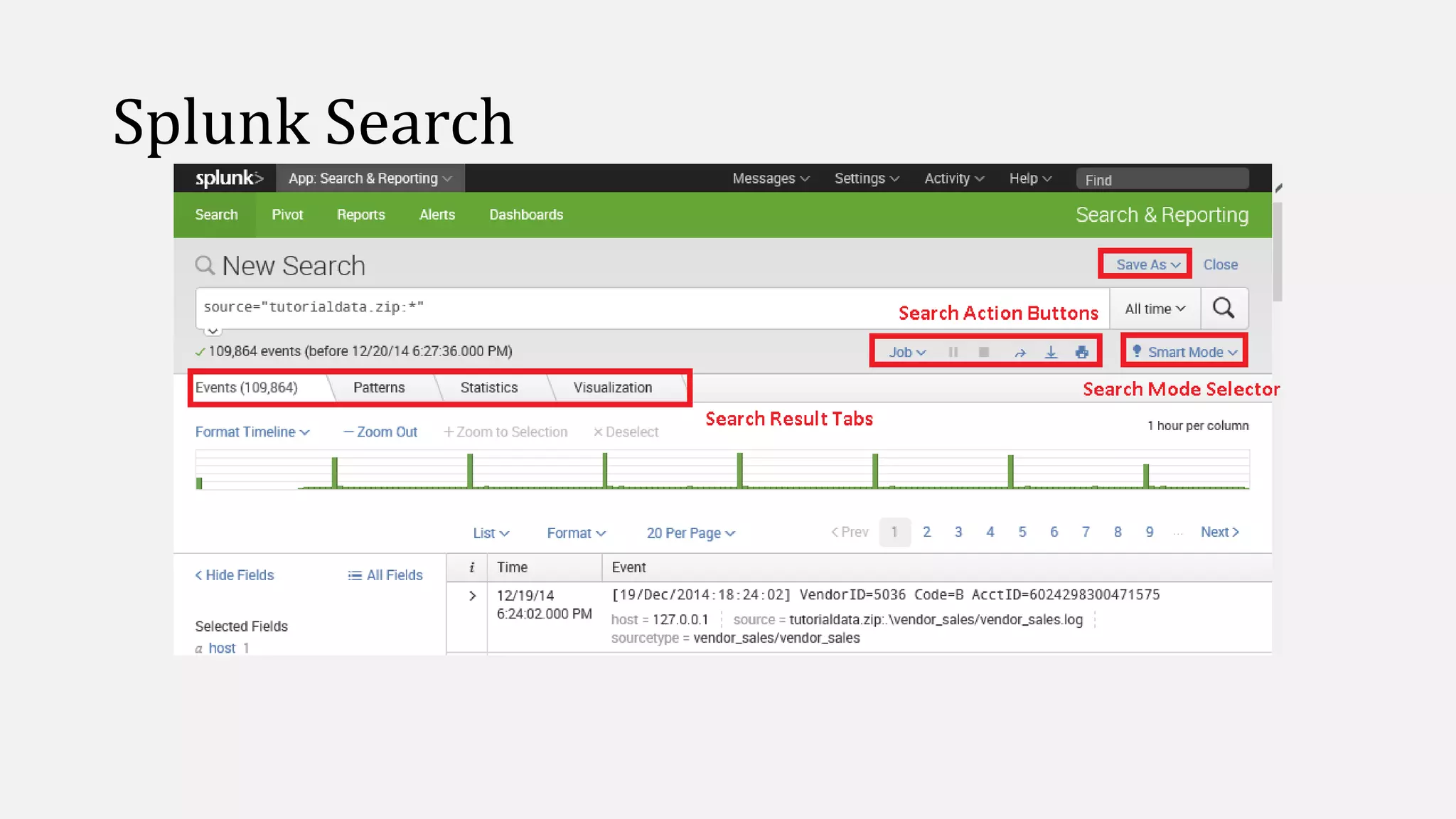Select Patterns tab

[379, 387]
